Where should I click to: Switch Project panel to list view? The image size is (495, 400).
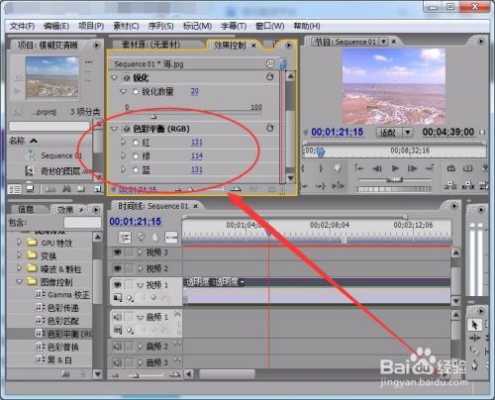click(14, 189)
